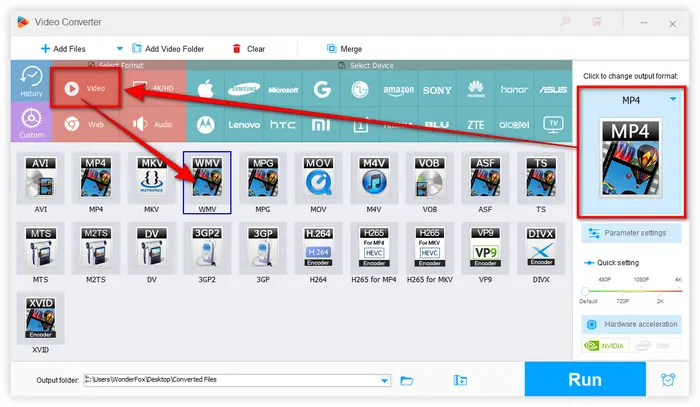This screenshot has width=700, height=407.
Task: Open HTC device presets
Action: 283,125
